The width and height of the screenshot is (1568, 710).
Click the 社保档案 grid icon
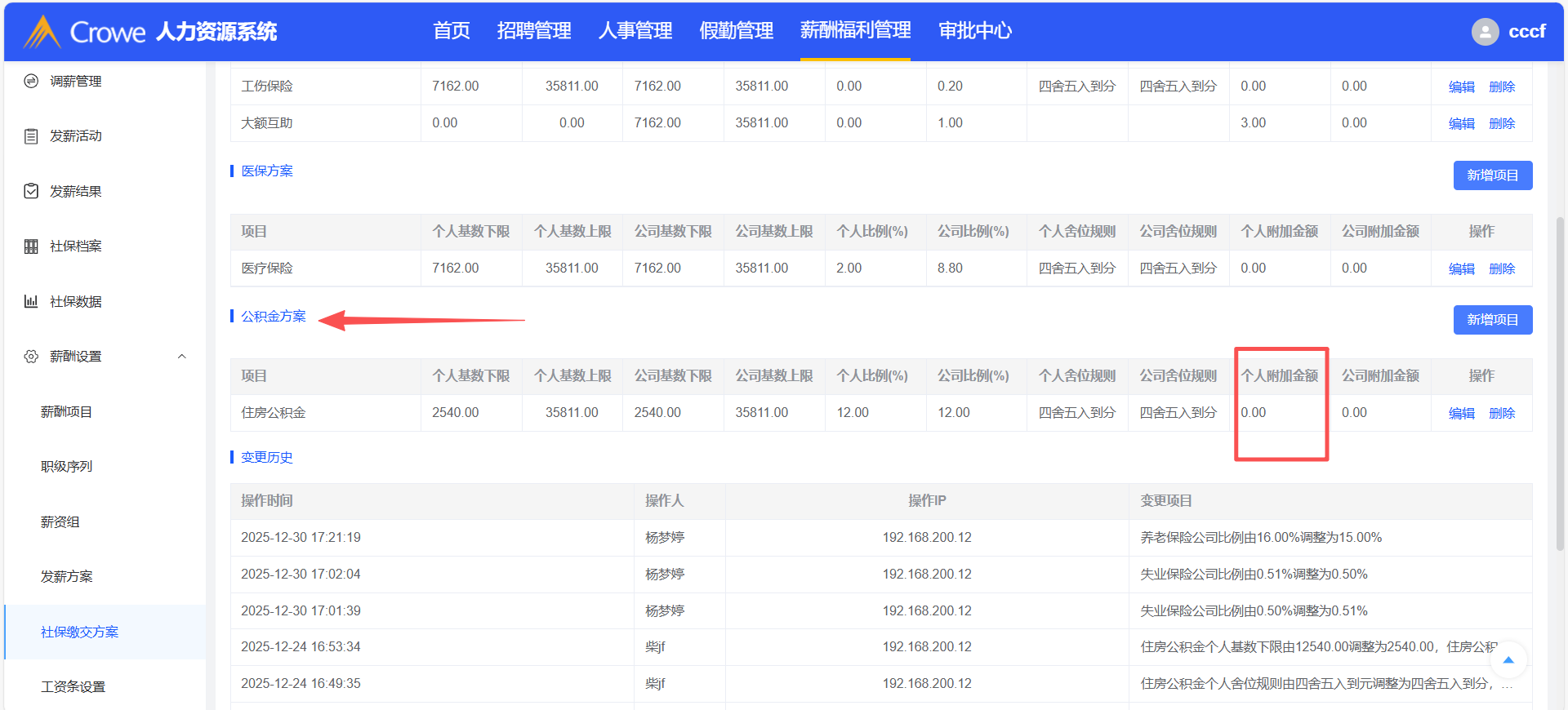[x=31, y=246]
